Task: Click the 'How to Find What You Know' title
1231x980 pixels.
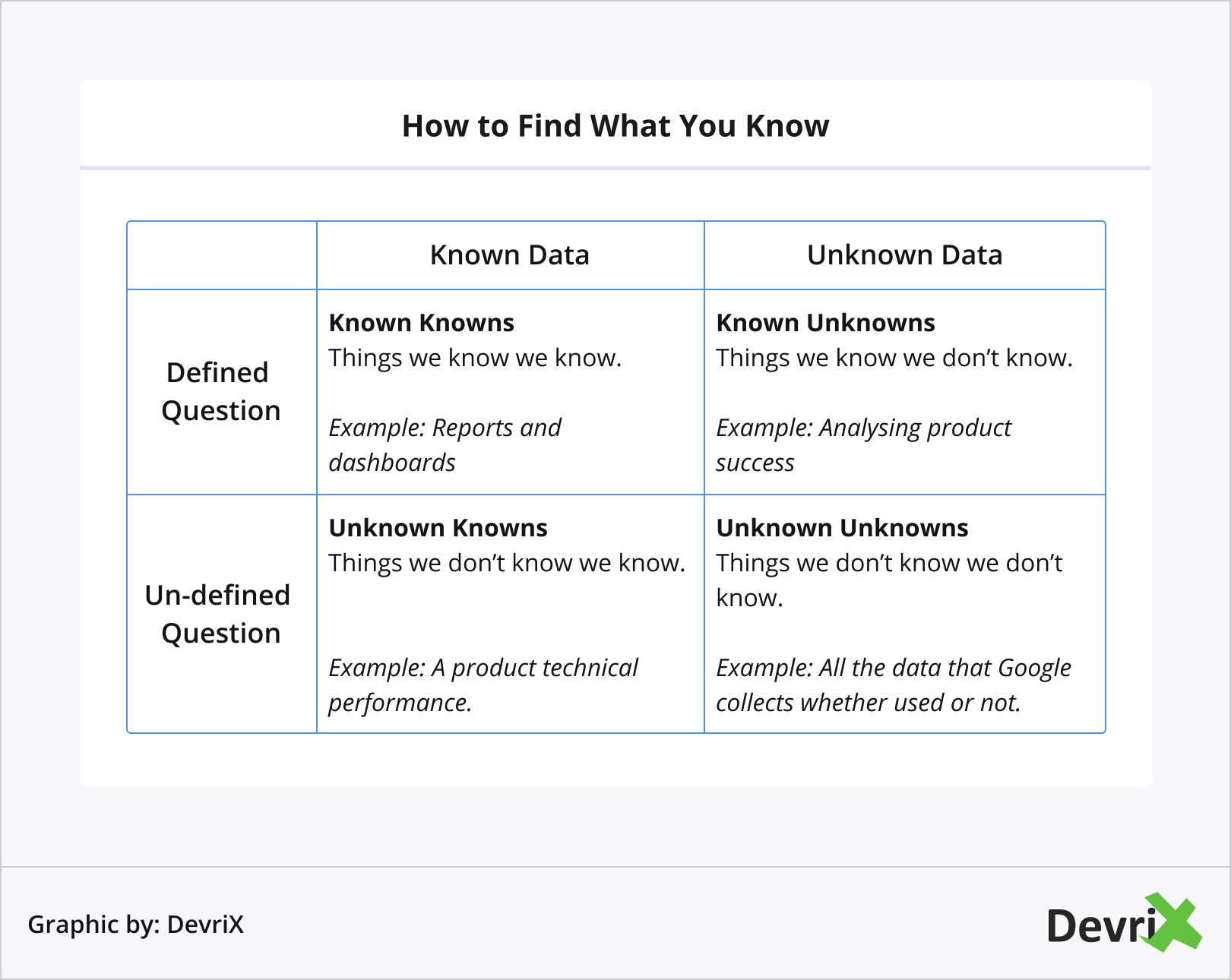Action: 615,126
